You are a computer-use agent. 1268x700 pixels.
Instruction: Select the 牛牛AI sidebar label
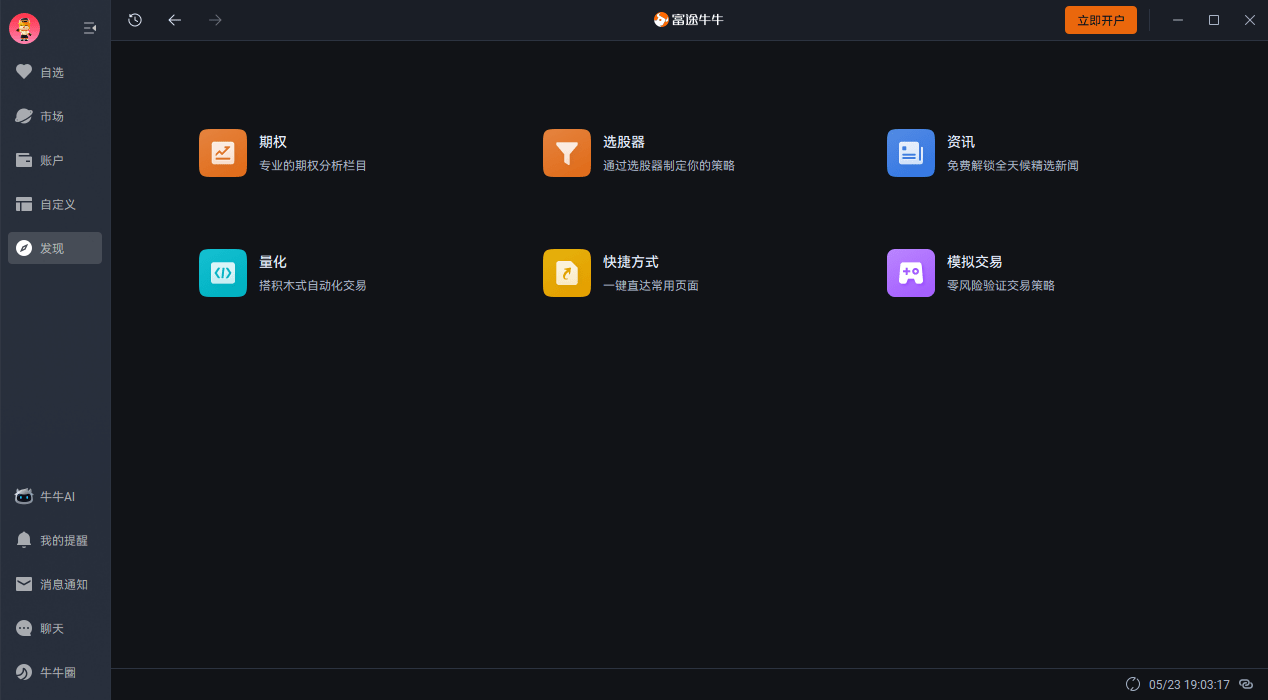click(x=58, y=496)
